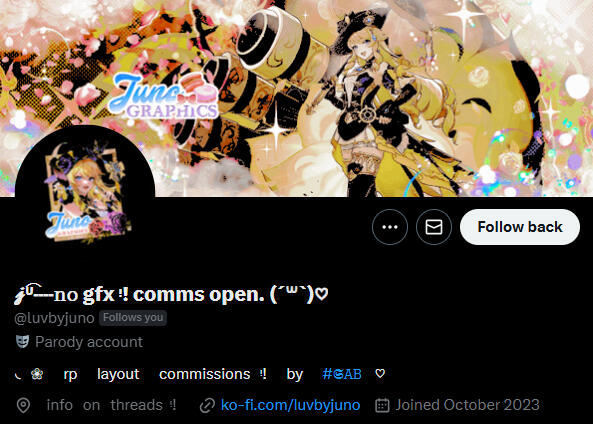Open the circular Juno profile picture
593x424 pixels.
click(85, 194)
